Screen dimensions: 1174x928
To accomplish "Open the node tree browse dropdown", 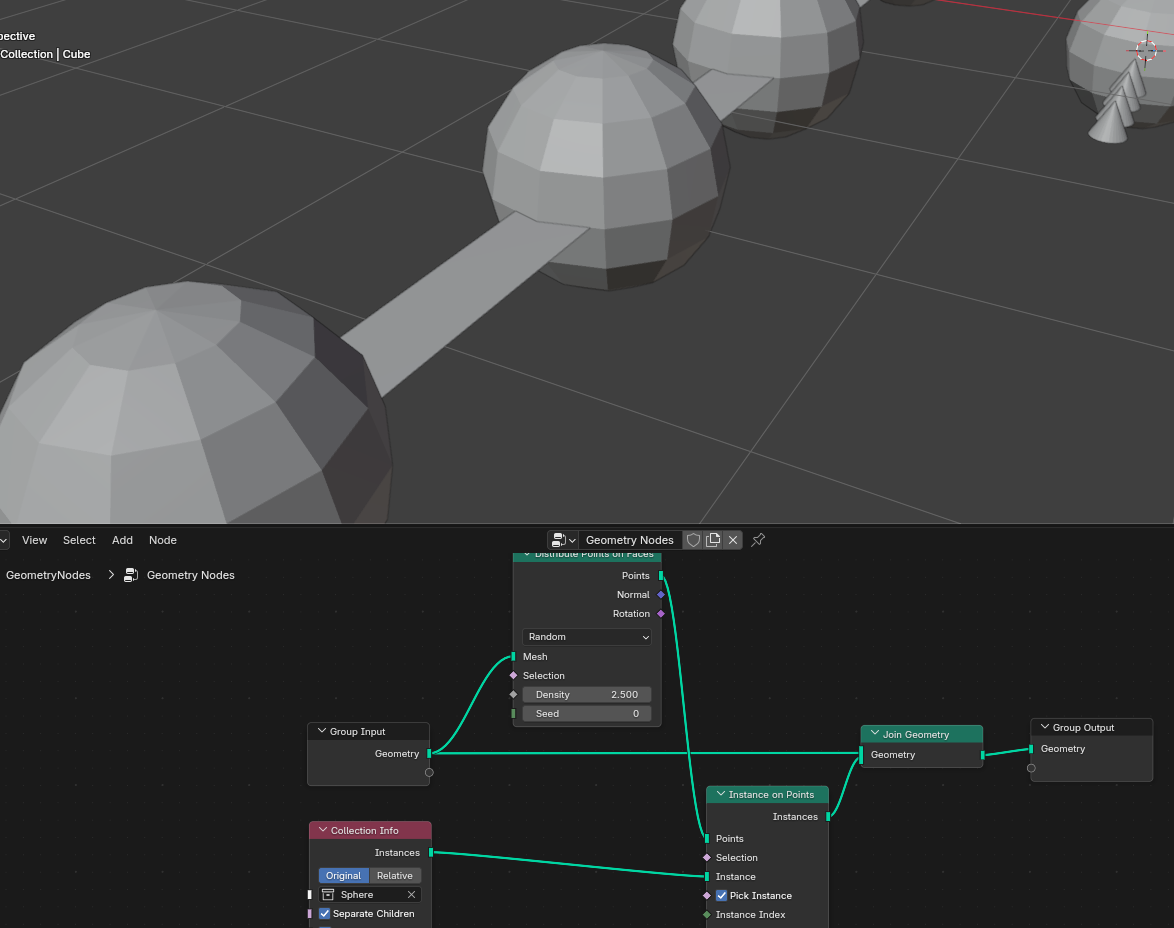I will click(x=563, y=540).
